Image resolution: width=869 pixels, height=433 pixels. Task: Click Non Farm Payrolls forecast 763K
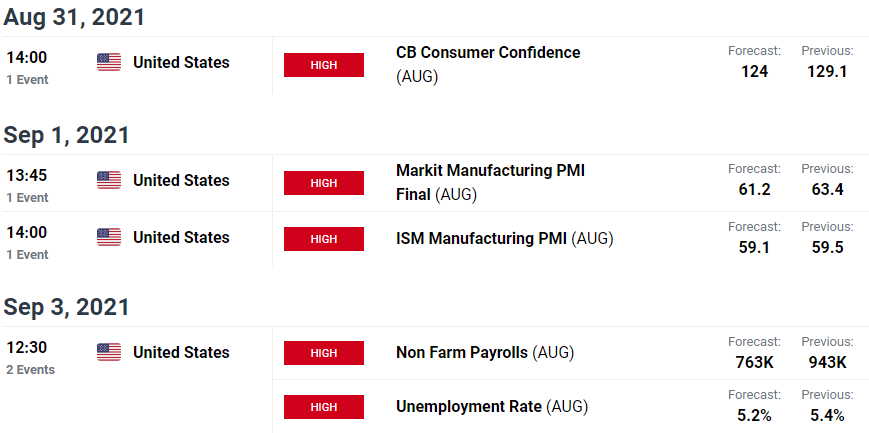(x=754, y=362)
